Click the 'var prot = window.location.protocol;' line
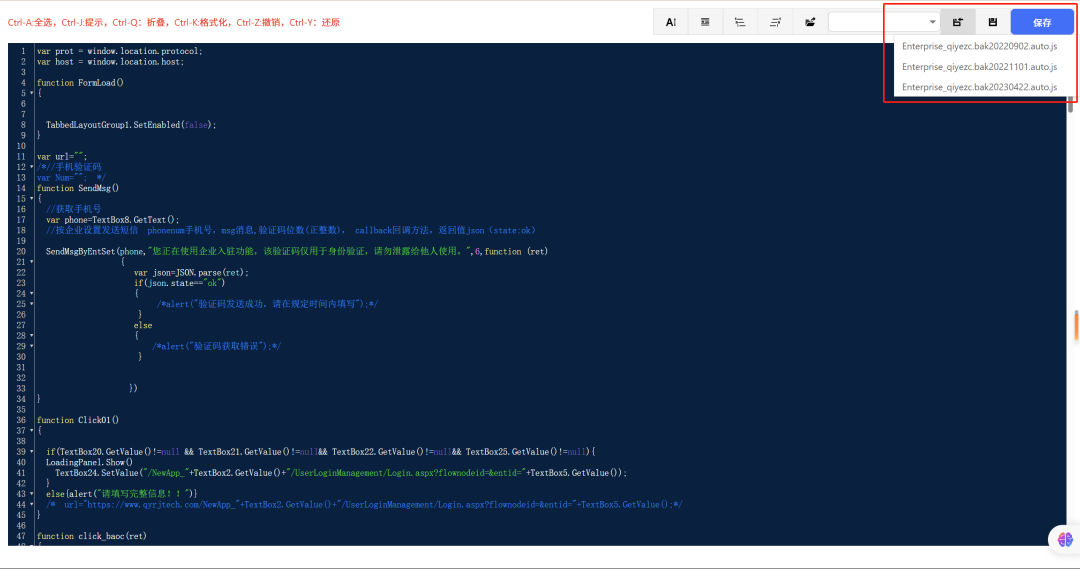 (120, 51)
